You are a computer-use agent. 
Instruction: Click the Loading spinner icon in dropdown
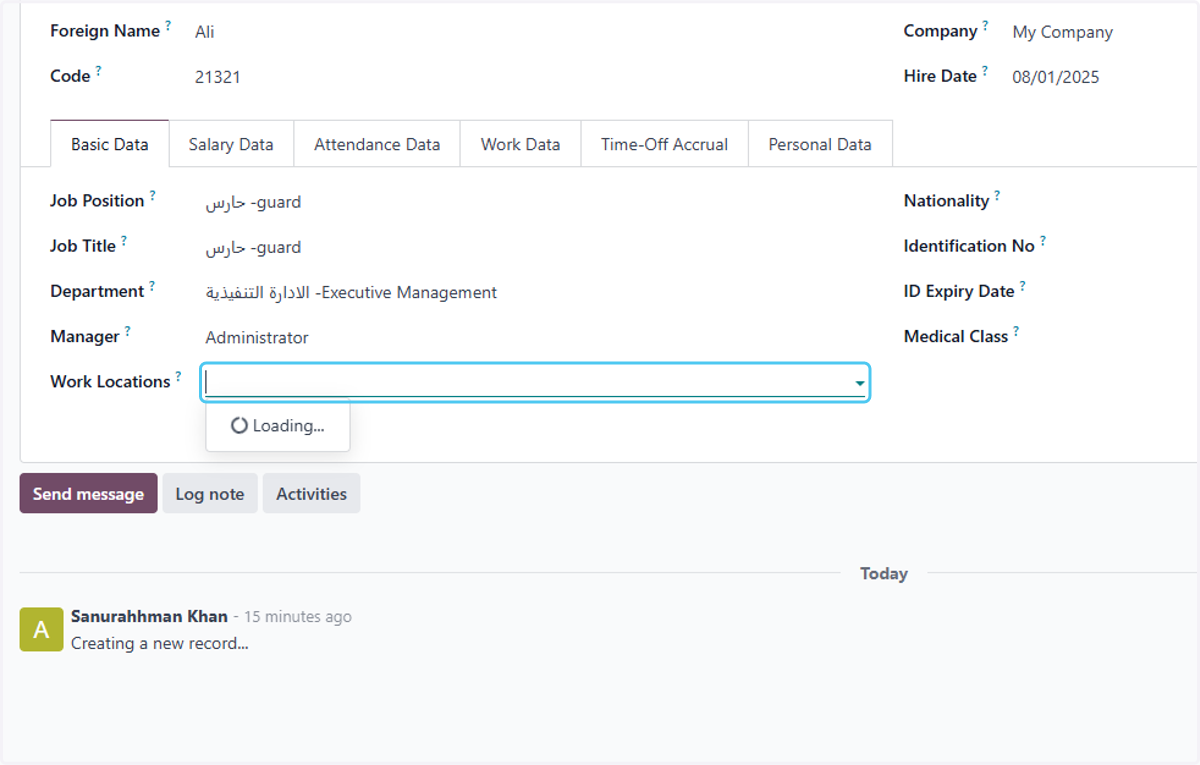239,426
